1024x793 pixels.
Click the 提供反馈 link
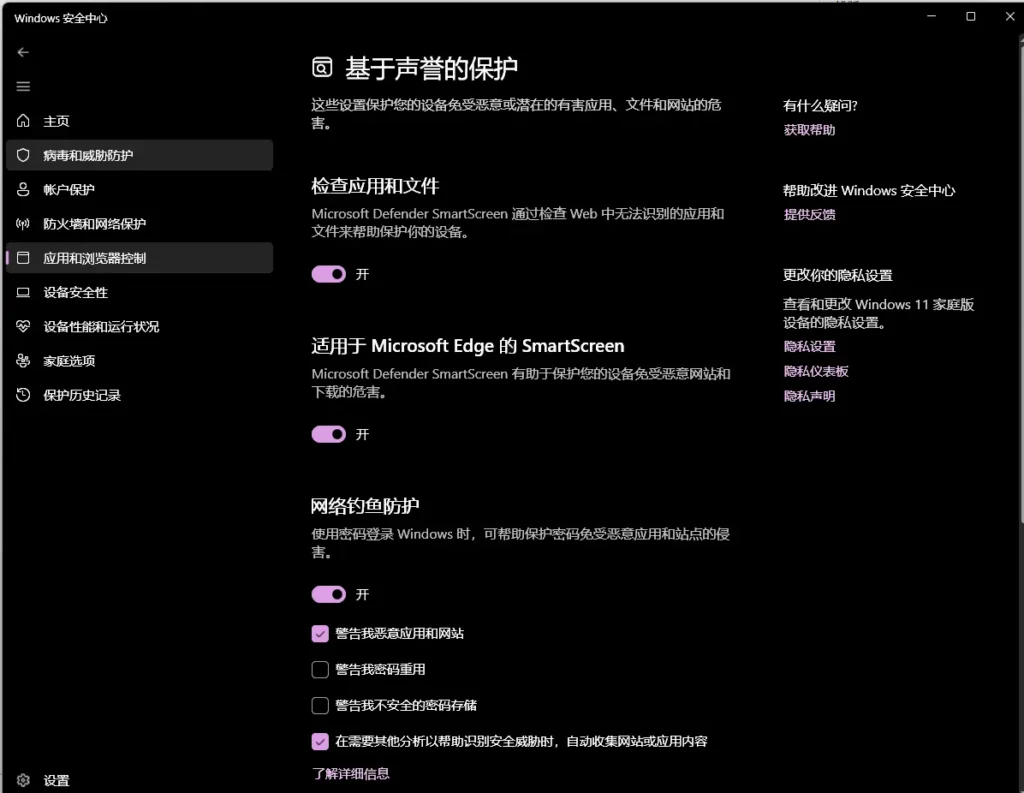(809, 214)
